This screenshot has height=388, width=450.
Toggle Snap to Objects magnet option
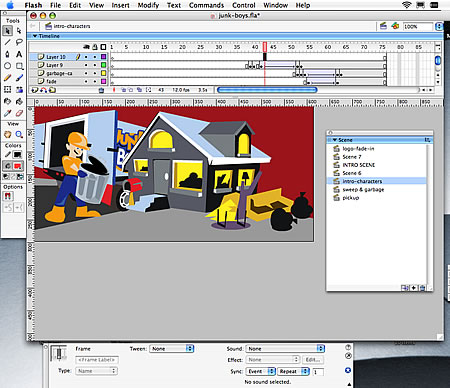click(x=8, y=196)
